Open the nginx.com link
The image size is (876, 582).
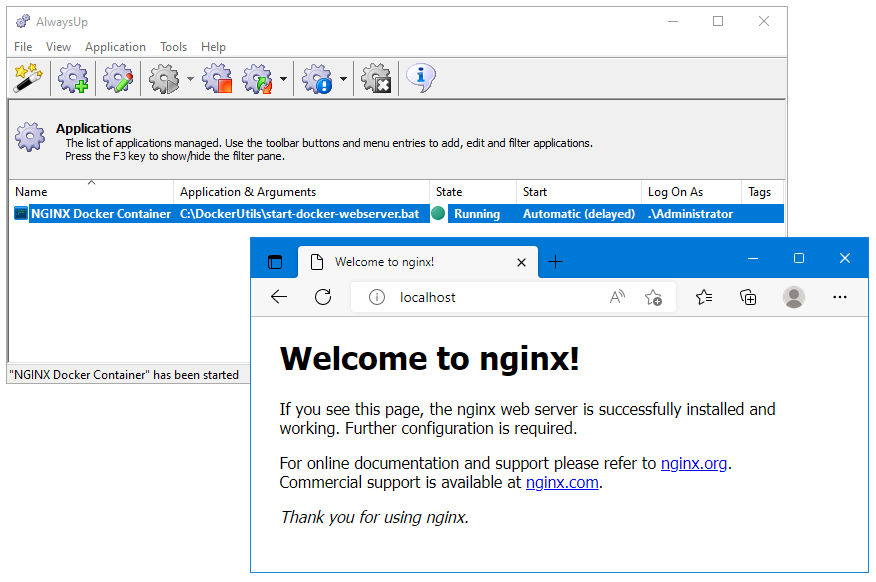point(562,482)
